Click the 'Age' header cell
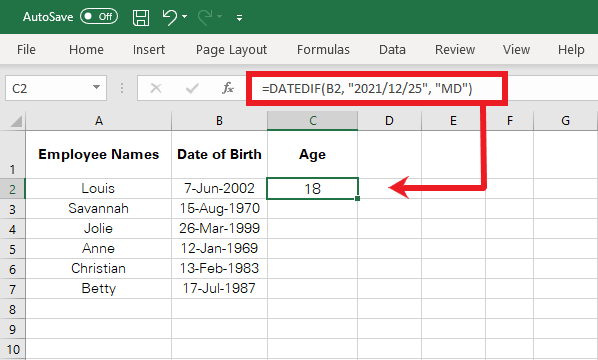The image size is (598, 360). coord(312,154)
